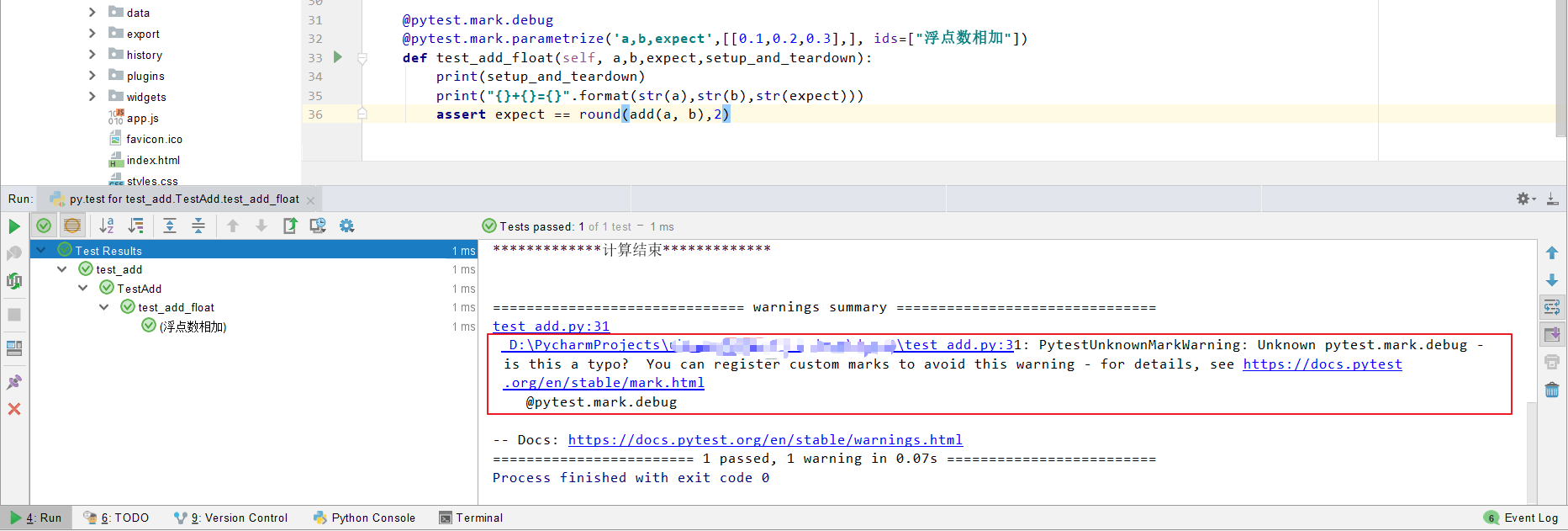Export the test results
The width and height of the screenshot is (1568, 531).
click(x=290, y=226)
